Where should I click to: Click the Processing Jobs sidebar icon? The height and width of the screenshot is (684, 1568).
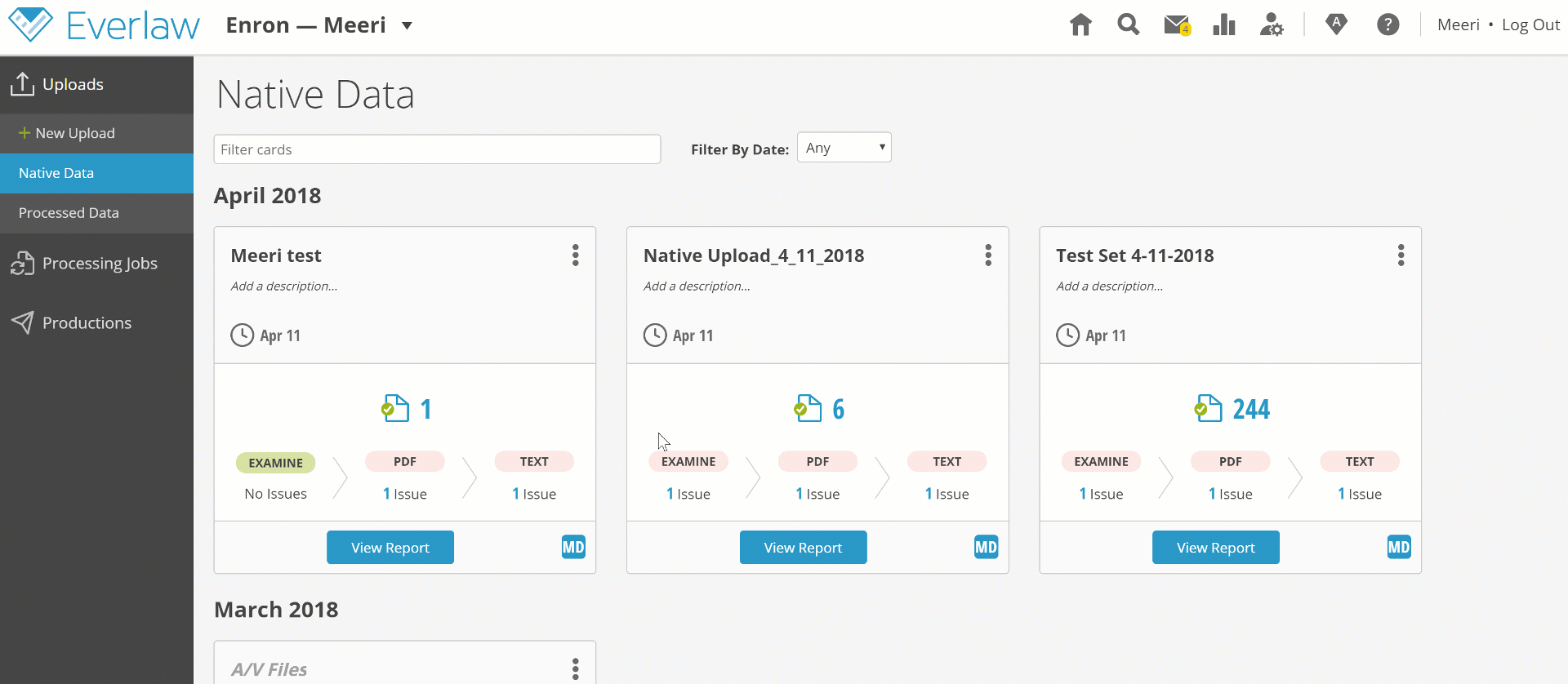pos(22,264)
